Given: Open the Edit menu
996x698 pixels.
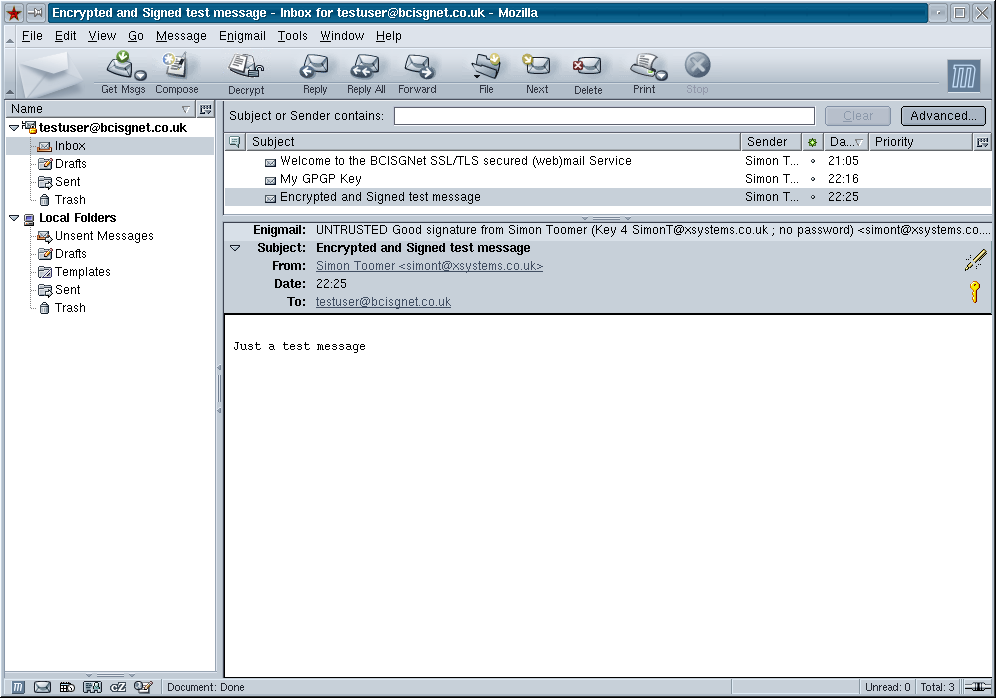Looking at the screenshot, I should [65, 36].
